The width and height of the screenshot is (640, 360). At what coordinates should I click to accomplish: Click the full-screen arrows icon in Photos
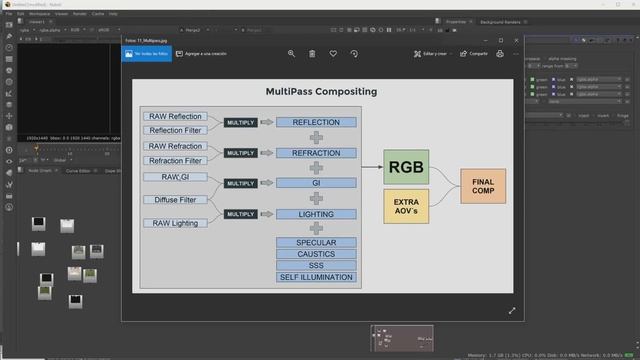click(512, 311)
